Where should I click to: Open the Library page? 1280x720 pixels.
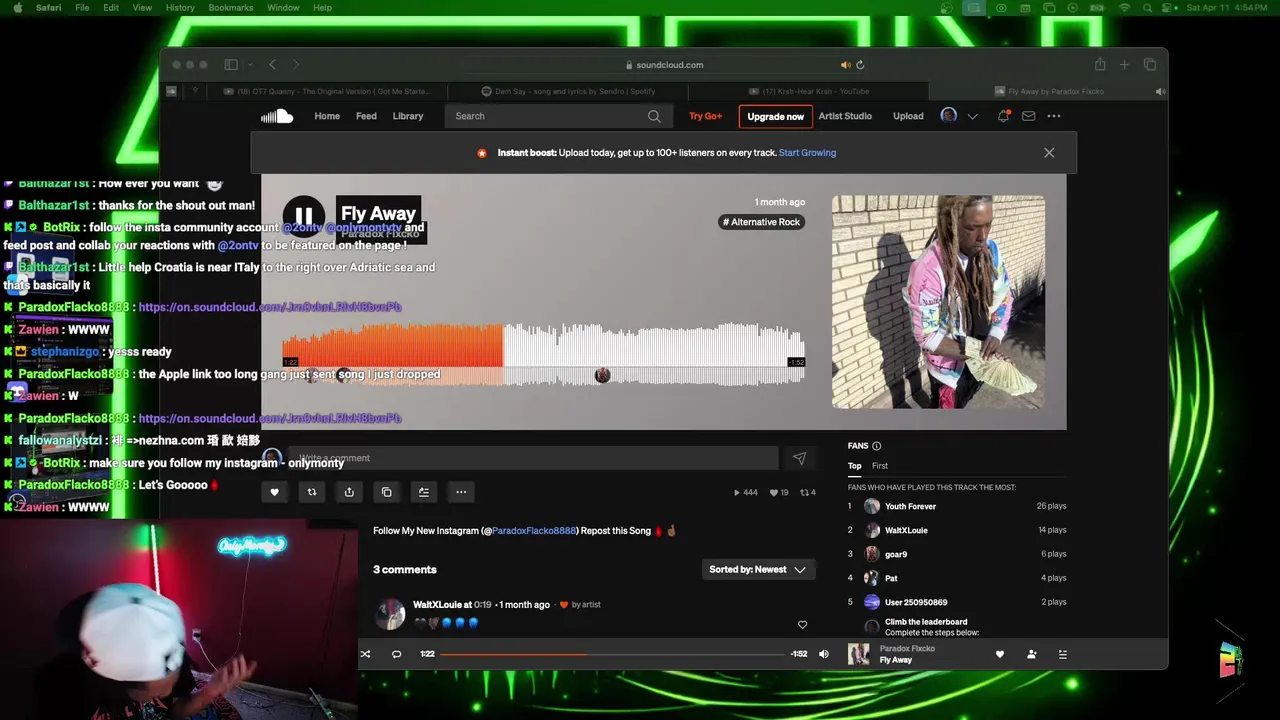(x=408, y=116)
